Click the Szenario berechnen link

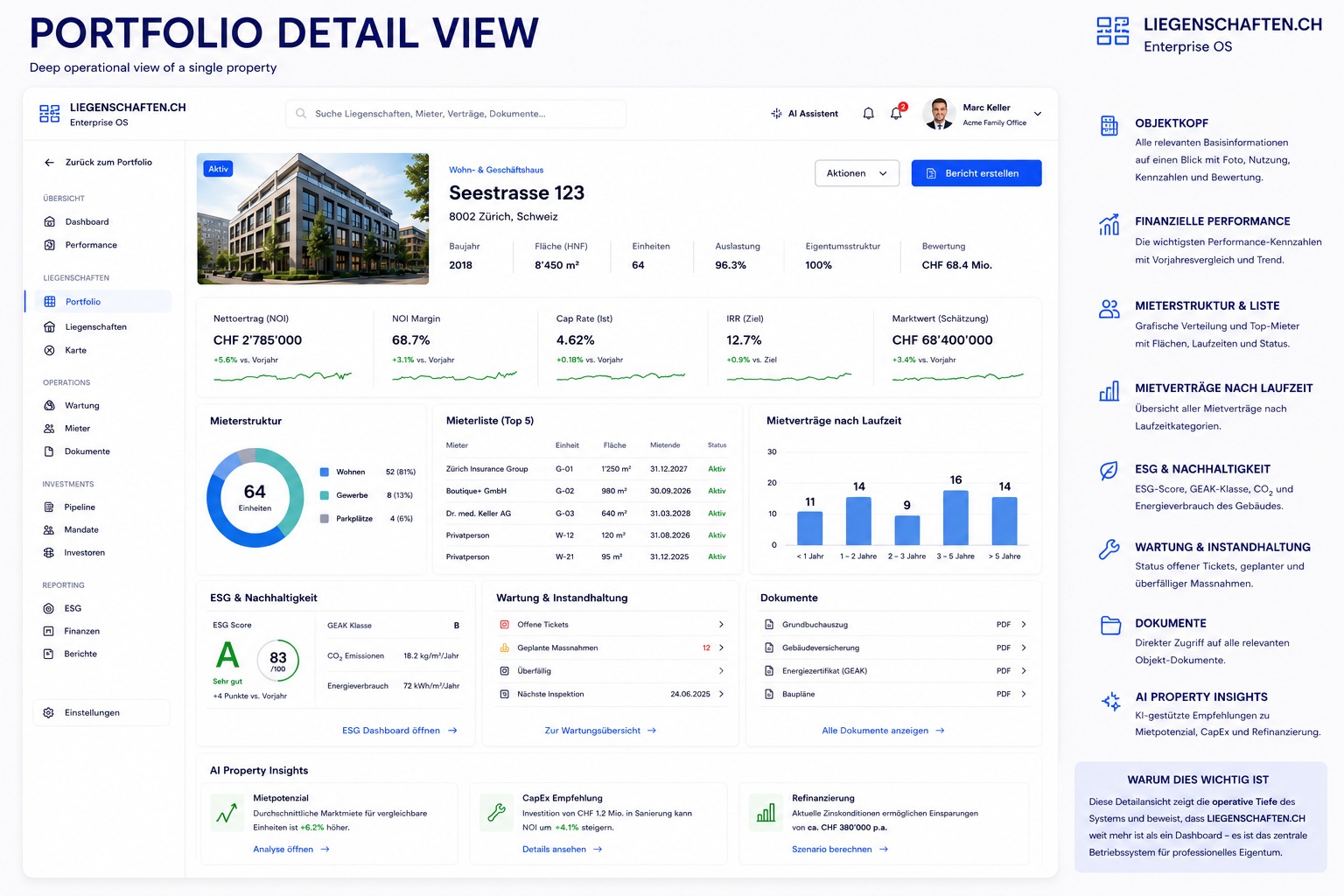(840, 850)
